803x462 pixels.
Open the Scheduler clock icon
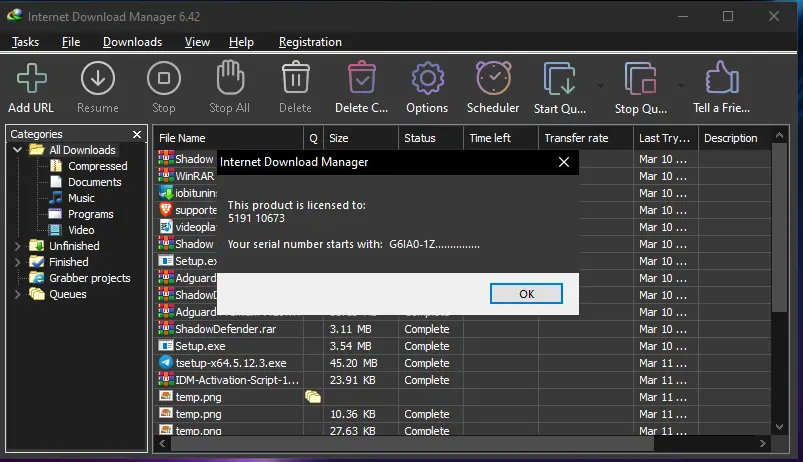pyautogui.click(x=493, y=78)
